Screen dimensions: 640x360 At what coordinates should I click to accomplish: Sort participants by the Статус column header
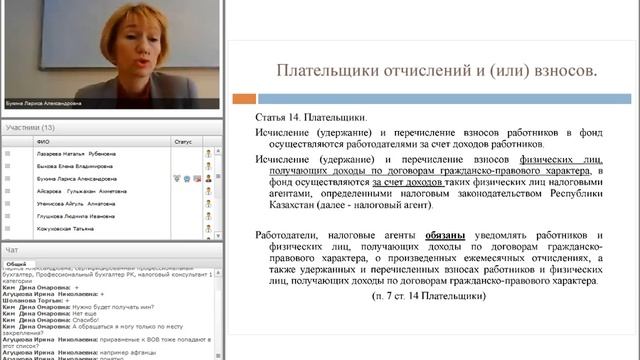coord(187,142)
